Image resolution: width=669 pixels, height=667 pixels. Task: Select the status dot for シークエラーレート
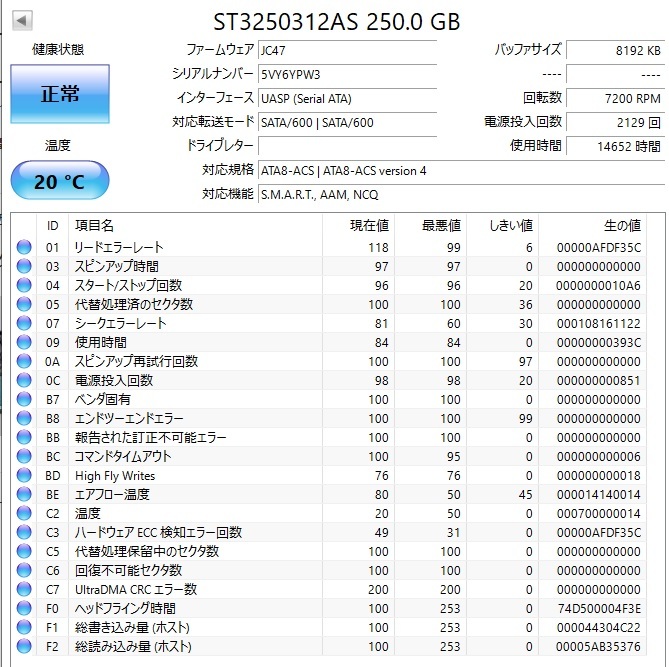click(24, 323)
